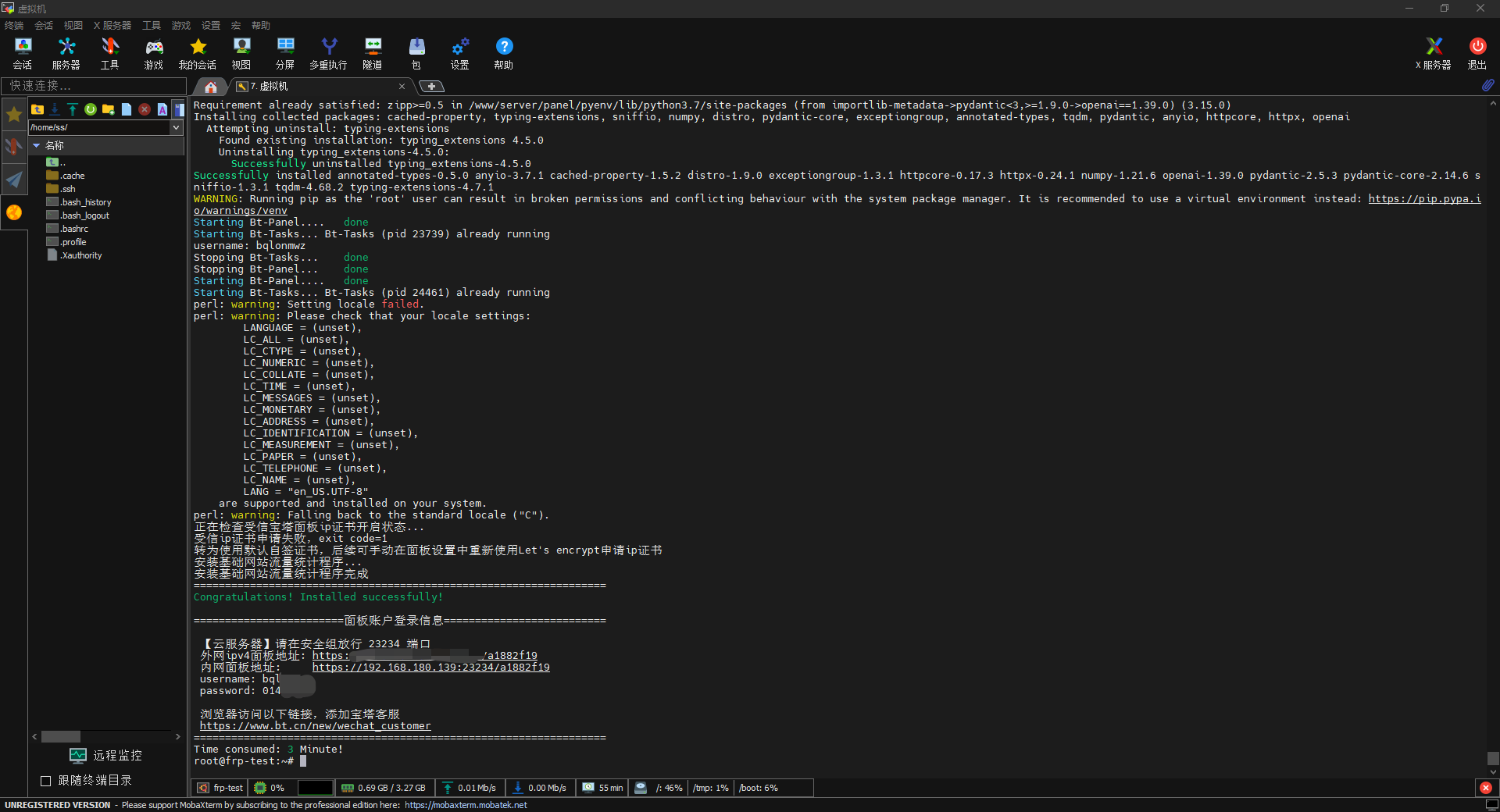Screen dimensions: 1500x812
Task: Open the /home/ss/ path dropdown arrow
Action: (x=176, y=127)
